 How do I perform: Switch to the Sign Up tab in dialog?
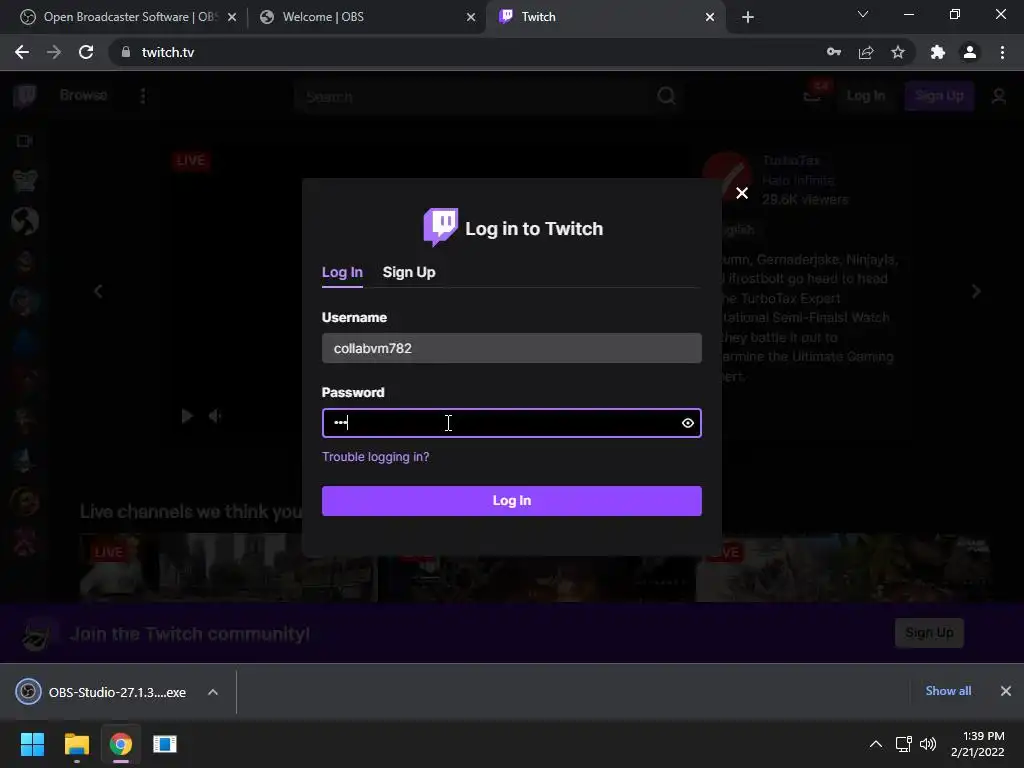click(x=409, y=272)
